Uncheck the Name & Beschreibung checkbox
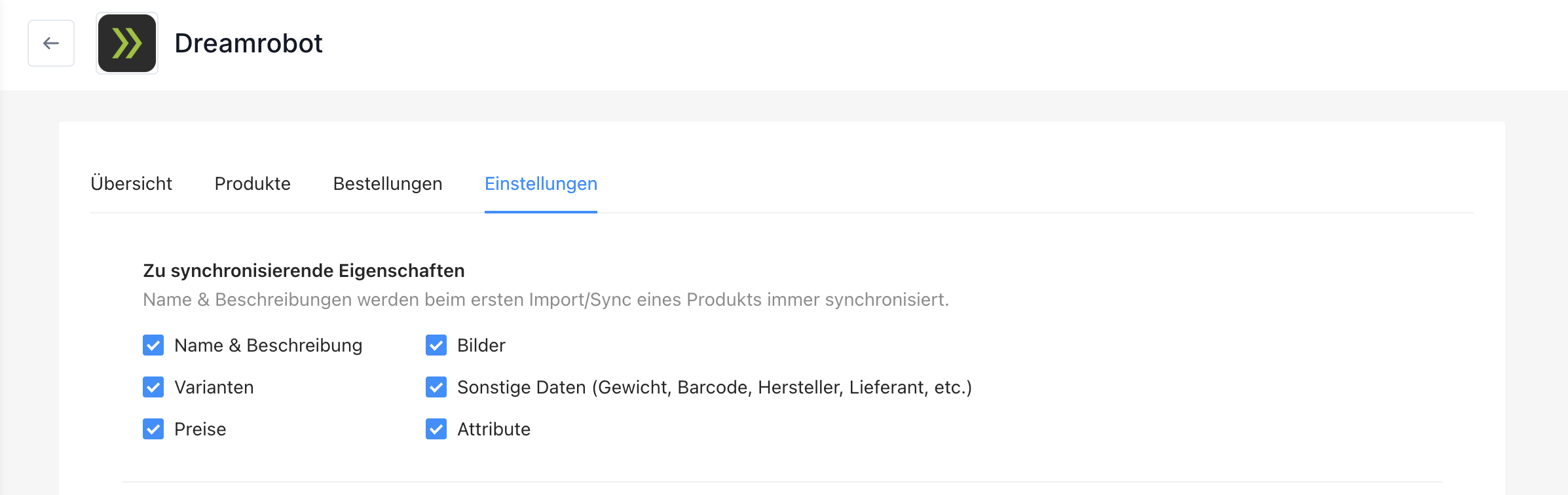 point(153,345)
